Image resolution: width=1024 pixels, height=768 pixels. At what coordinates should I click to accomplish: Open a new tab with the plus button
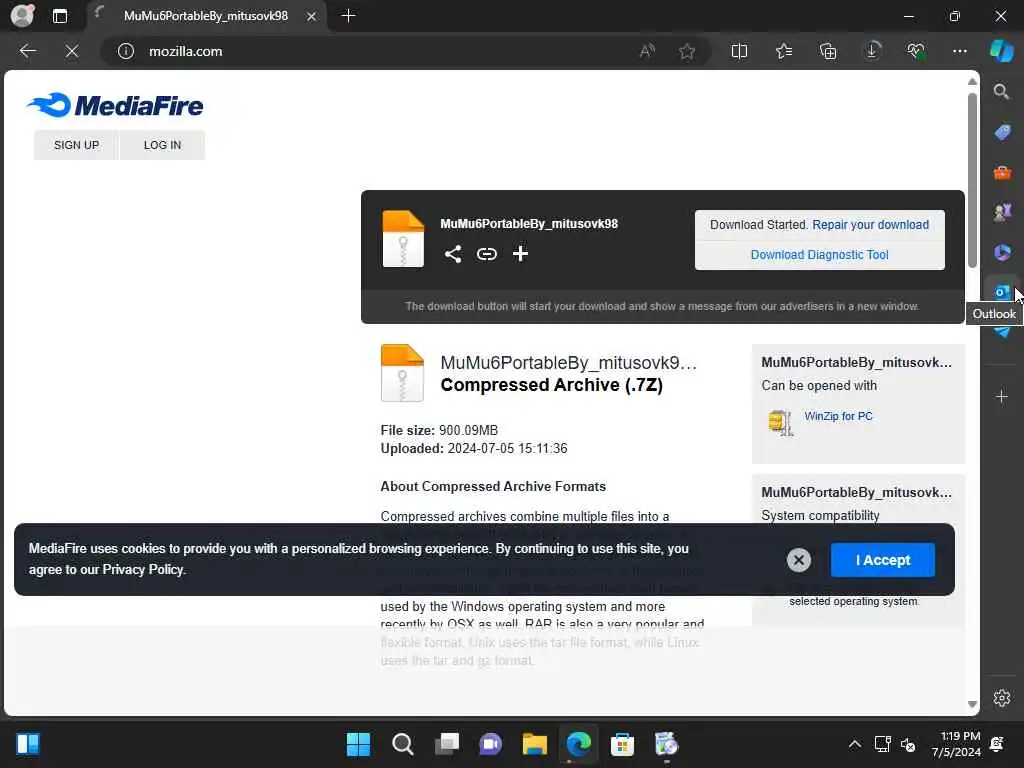pos(348,16)
